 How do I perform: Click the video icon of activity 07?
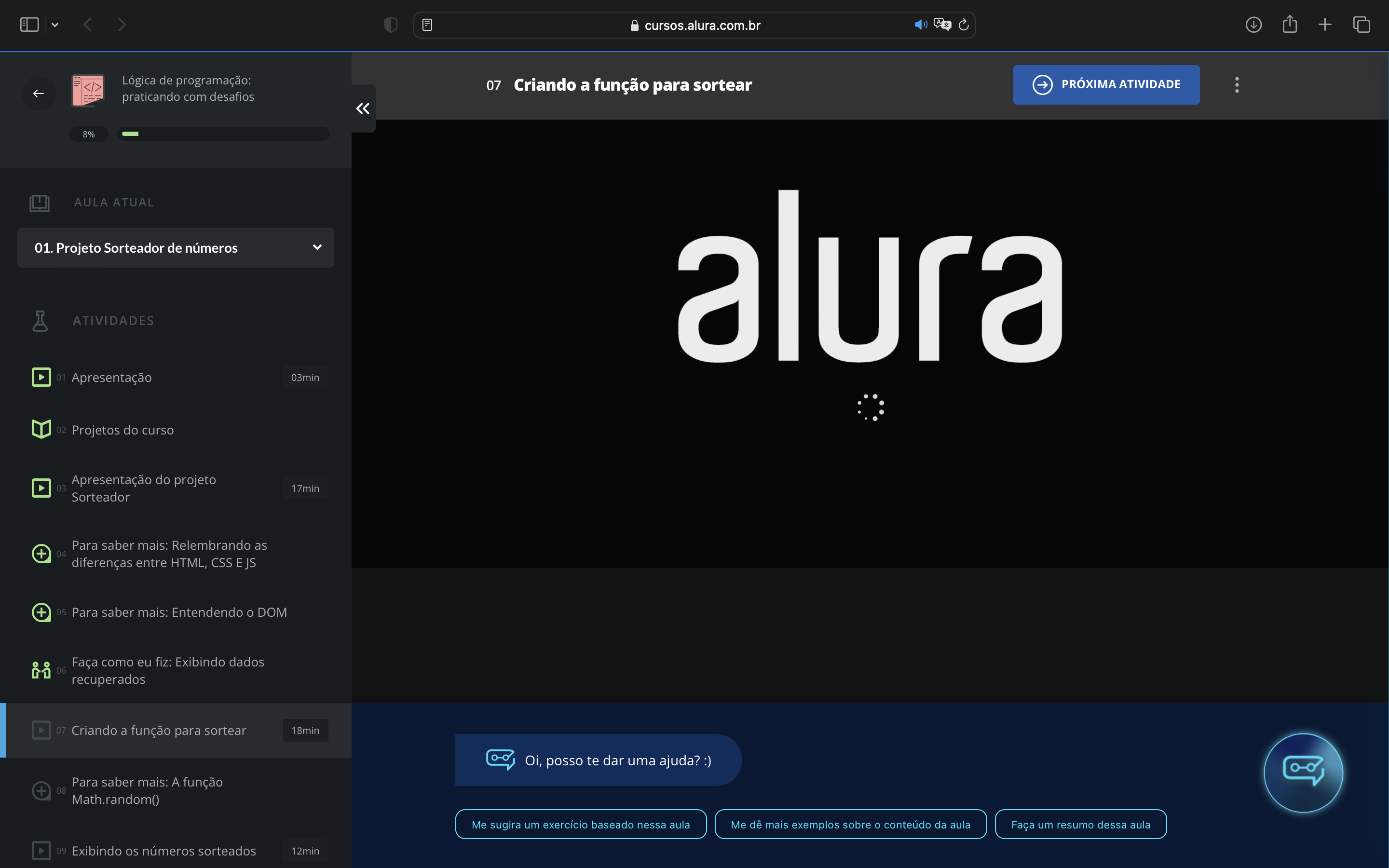point(41,730)
